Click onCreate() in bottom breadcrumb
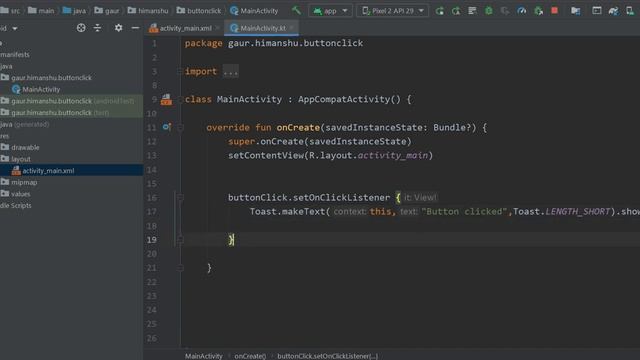The image size is (640, 360). point(250,356)
